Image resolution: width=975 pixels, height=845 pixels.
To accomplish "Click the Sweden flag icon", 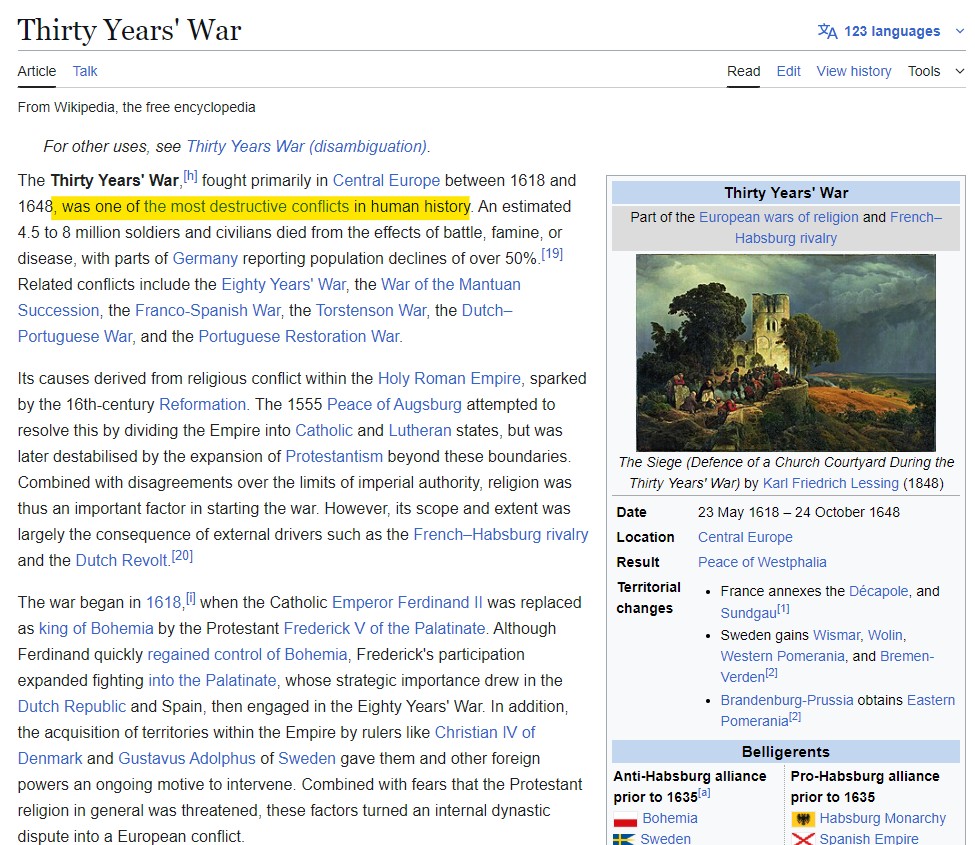I will point(624,839).
